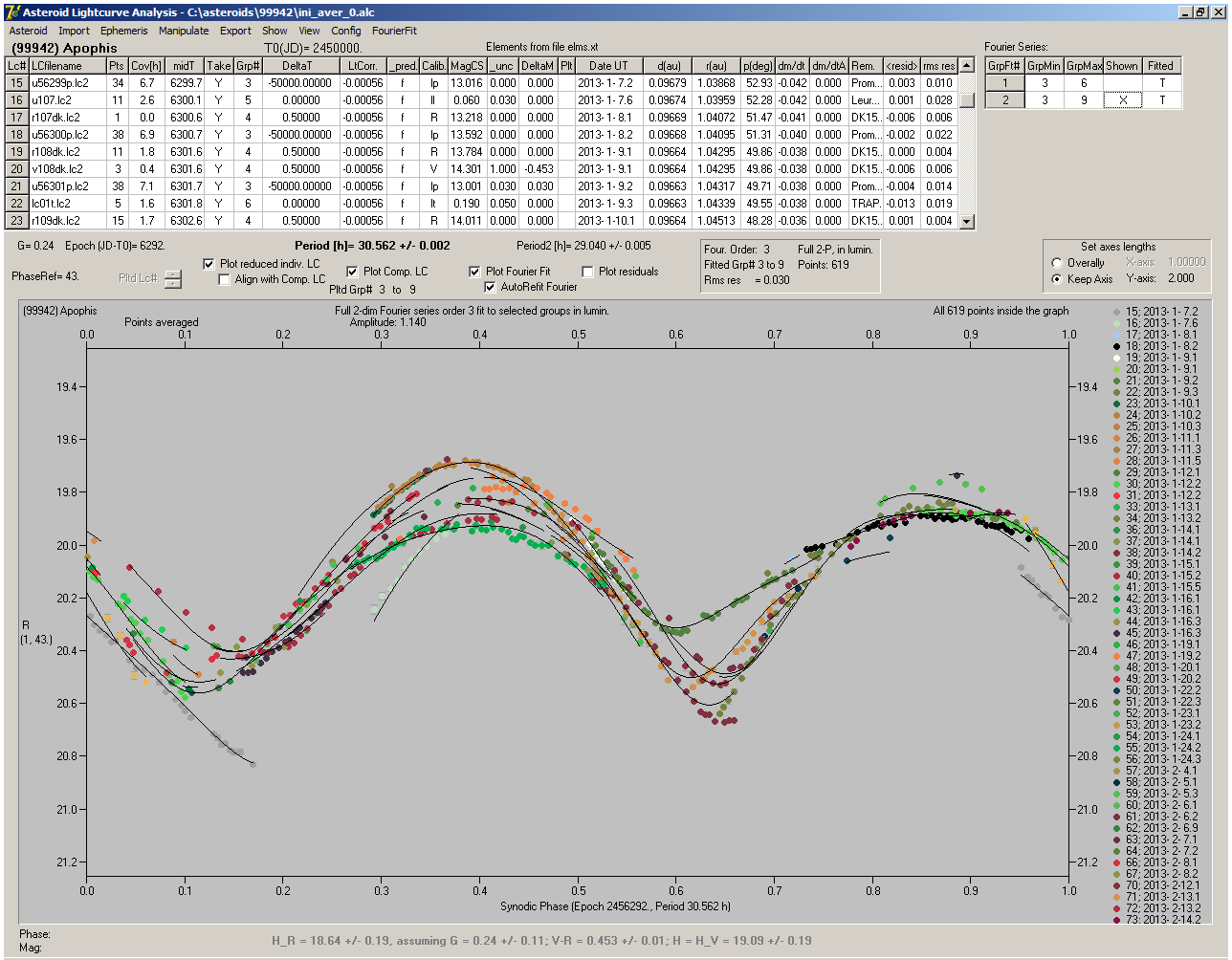The image size is (1232, 960).
Task: Select row 18 u56300p.lc2
Action: pyautogui.click(x=482, y=135)
